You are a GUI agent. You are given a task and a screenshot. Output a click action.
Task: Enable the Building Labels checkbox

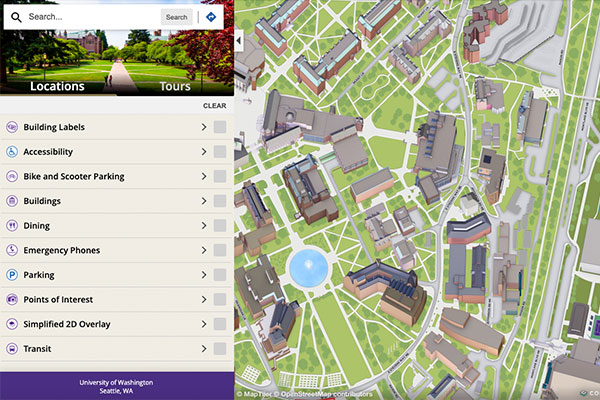tap(219, 128)
